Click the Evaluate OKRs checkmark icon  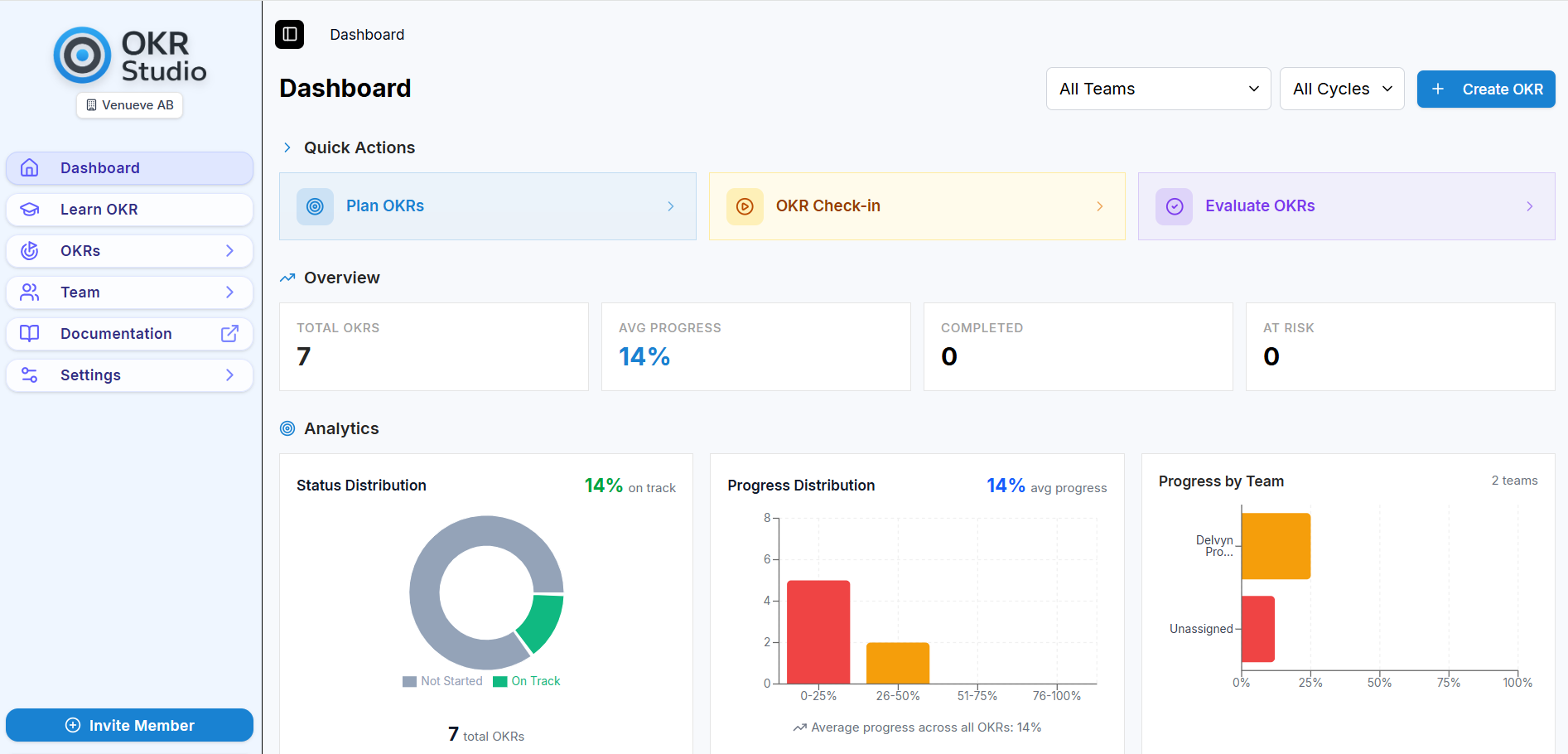1175,206
